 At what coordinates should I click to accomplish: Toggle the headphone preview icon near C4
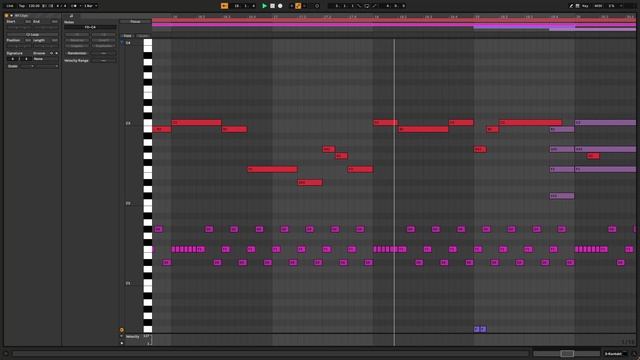click(122, 42)
